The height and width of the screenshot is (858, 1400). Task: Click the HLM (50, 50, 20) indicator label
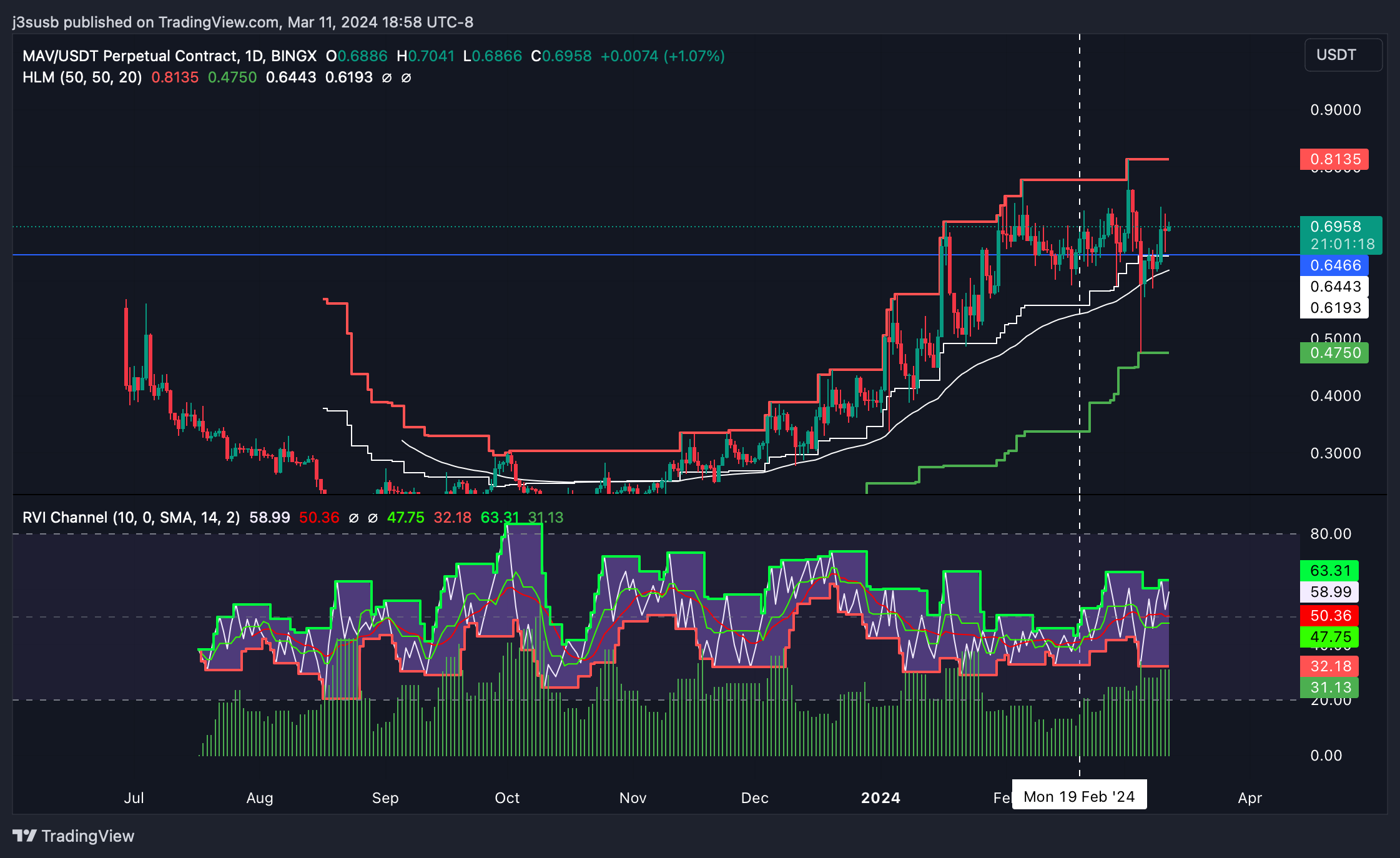point(82,77)
